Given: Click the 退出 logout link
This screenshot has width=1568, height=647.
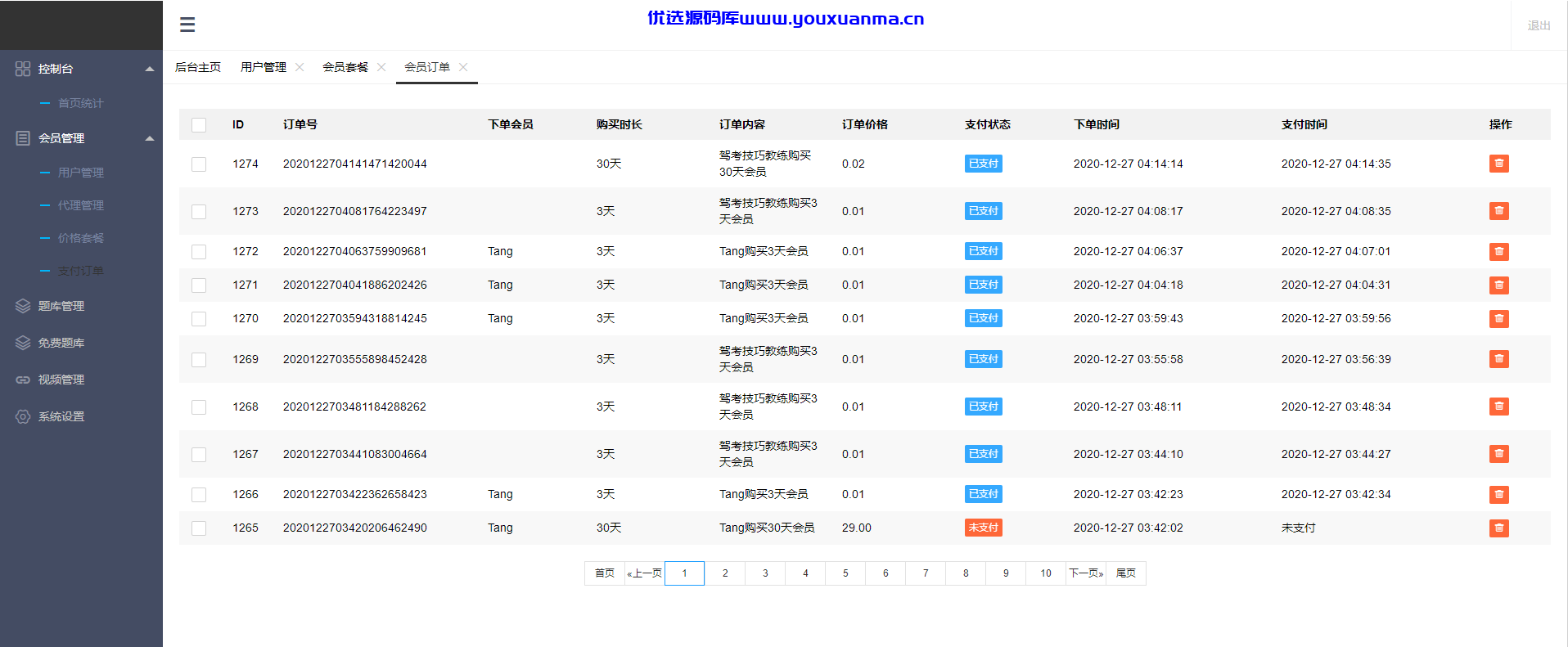Looking at the screenshot, I should (1539, 25).
